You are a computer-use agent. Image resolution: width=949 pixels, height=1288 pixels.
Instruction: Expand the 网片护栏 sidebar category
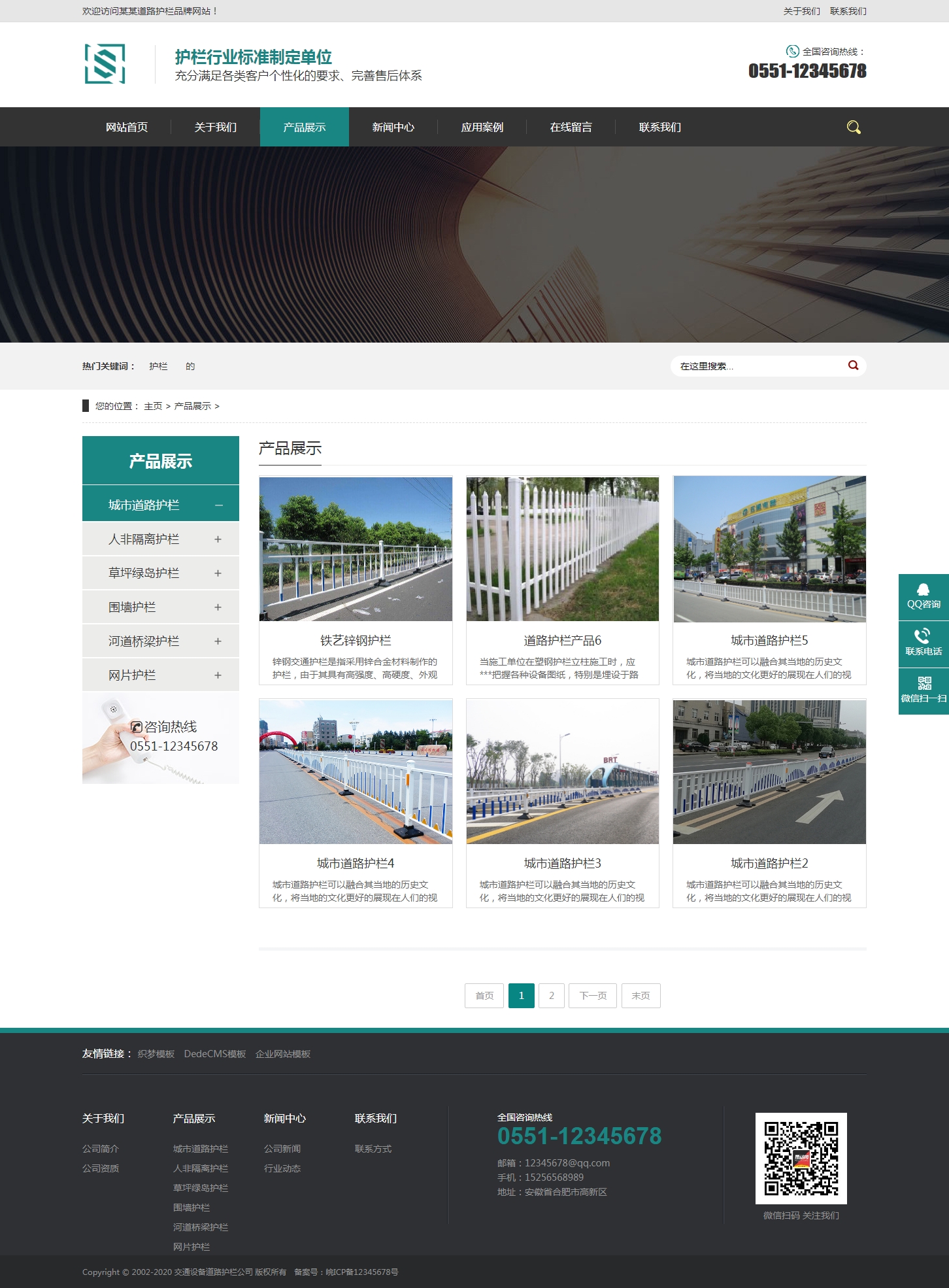click(x=218, y=675)
